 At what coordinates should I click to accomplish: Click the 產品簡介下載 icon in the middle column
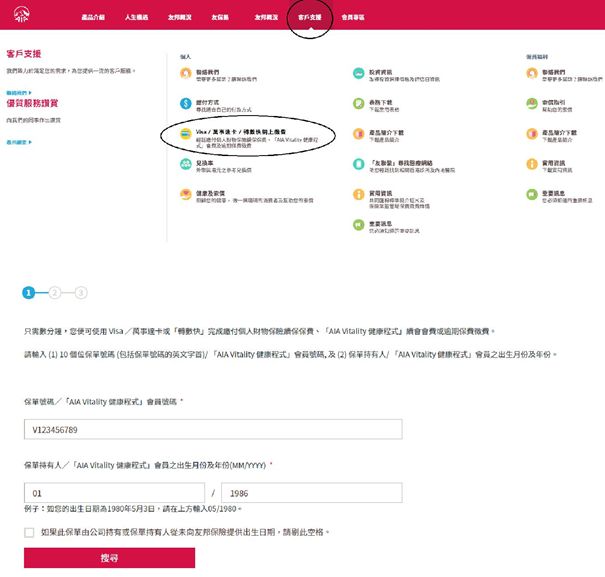click(x=358, y=134)
